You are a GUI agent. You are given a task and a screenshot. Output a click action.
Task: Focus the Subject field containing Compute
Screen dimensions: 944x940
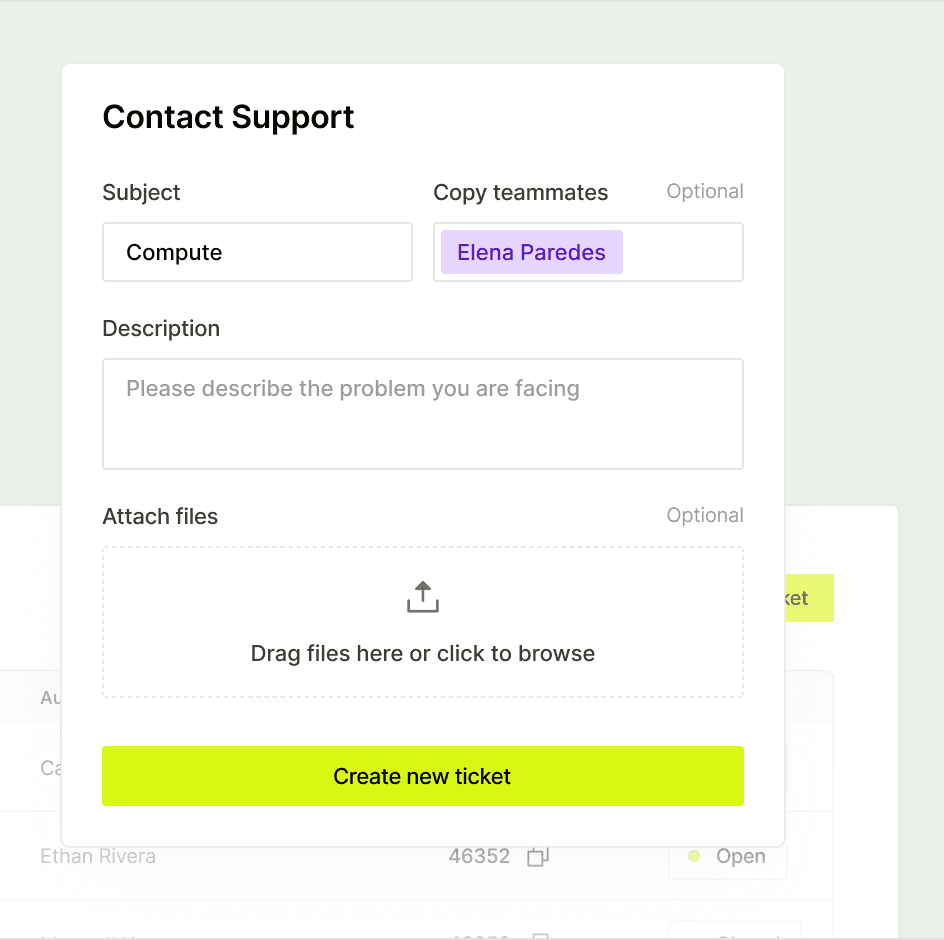(257, 252)
